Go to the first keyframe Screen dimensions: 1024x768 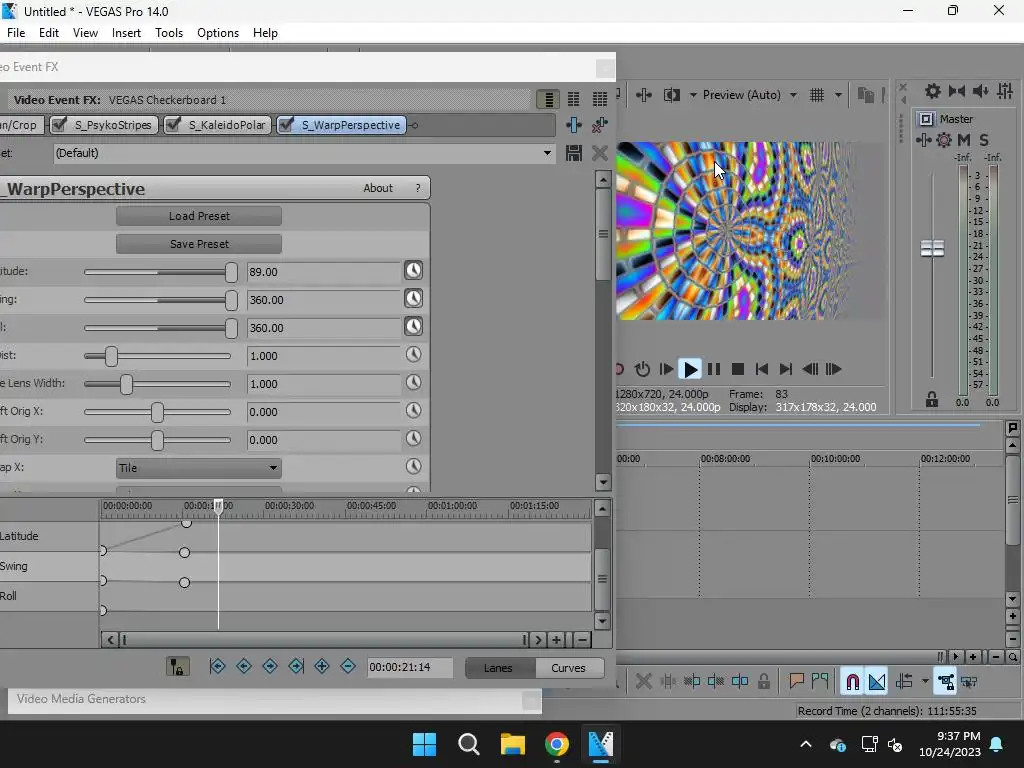[x=217, y=666]
